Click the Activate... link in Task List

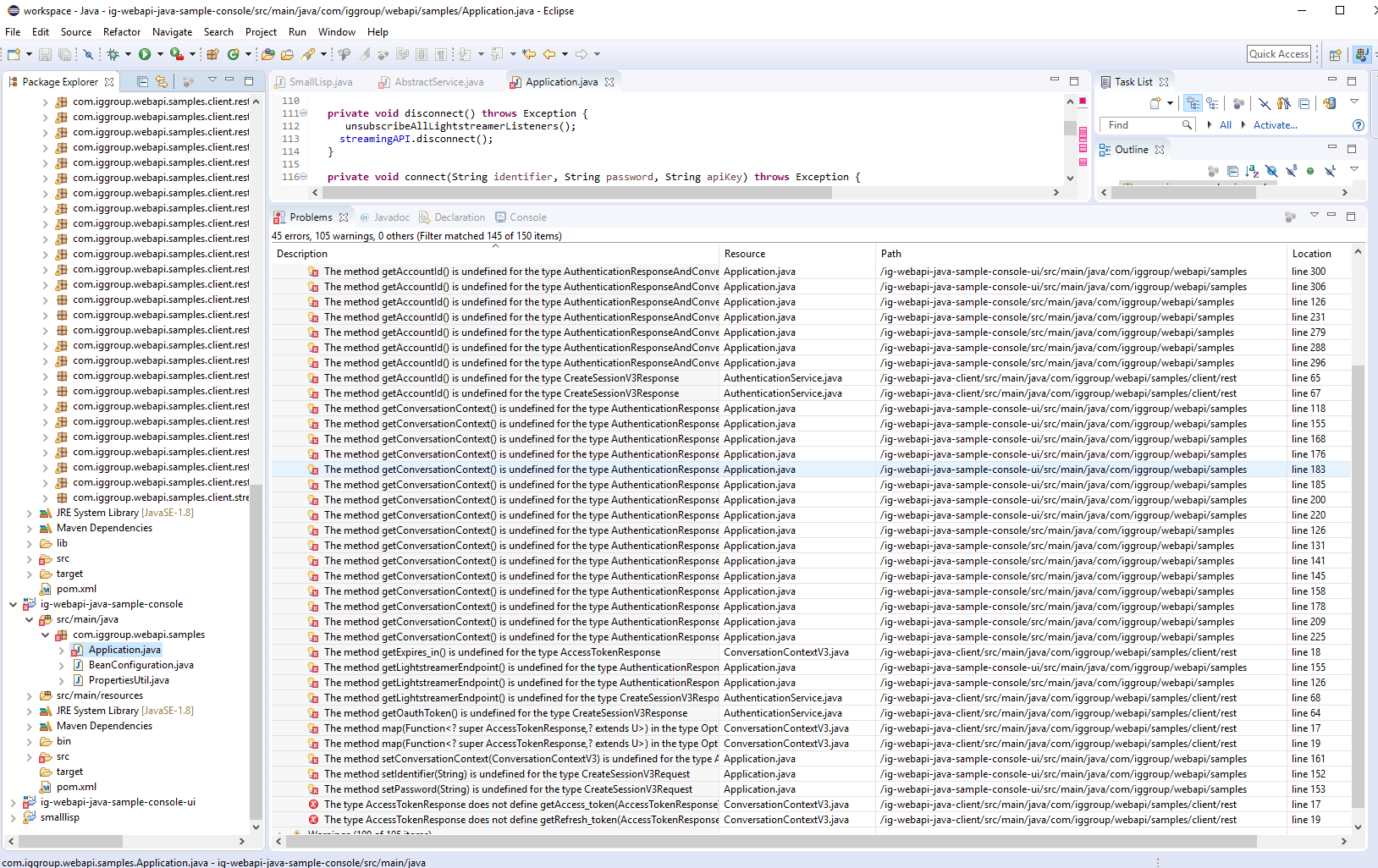click(x=1275, y=125)
